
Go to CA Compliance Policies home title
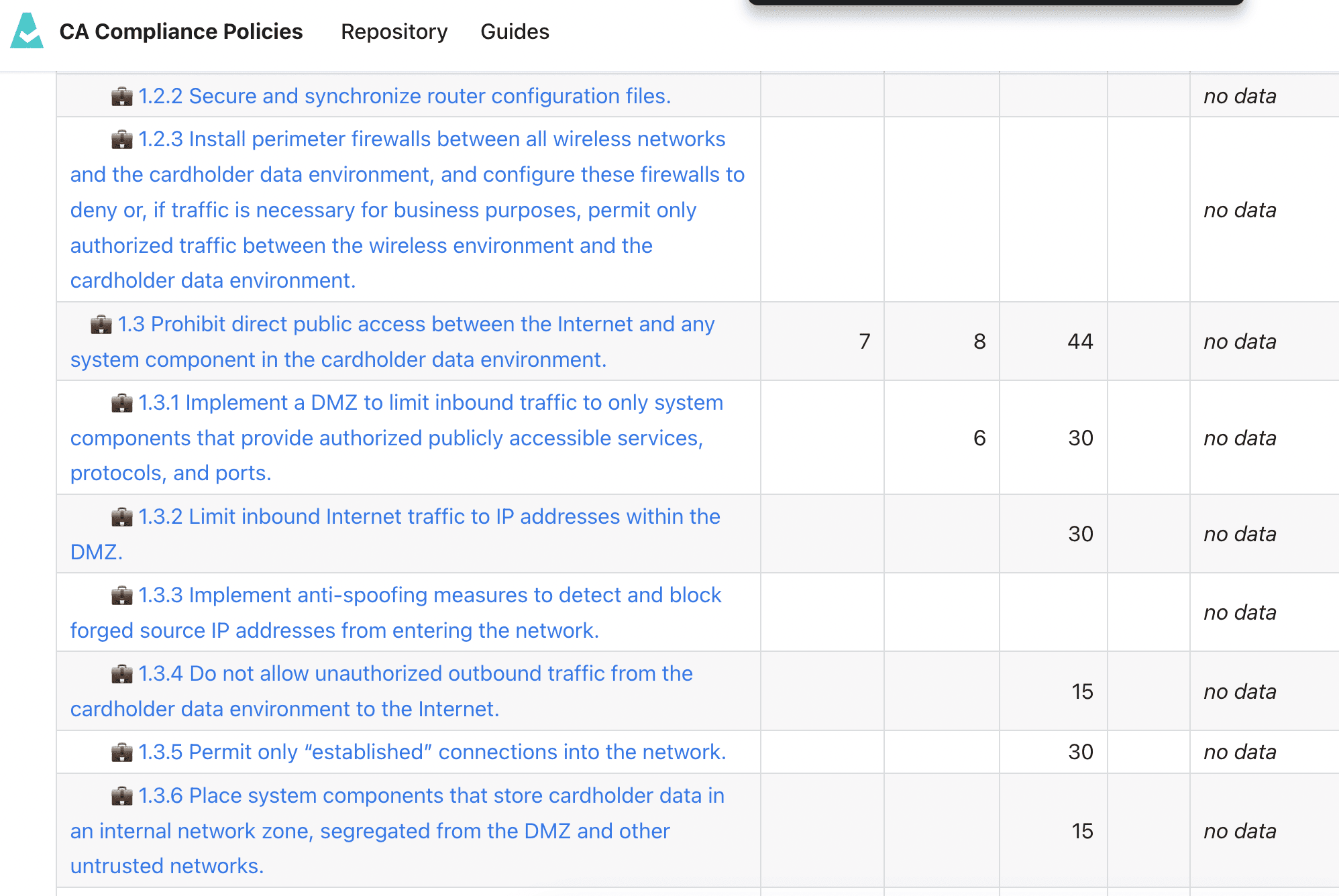[x=181, y=32]
